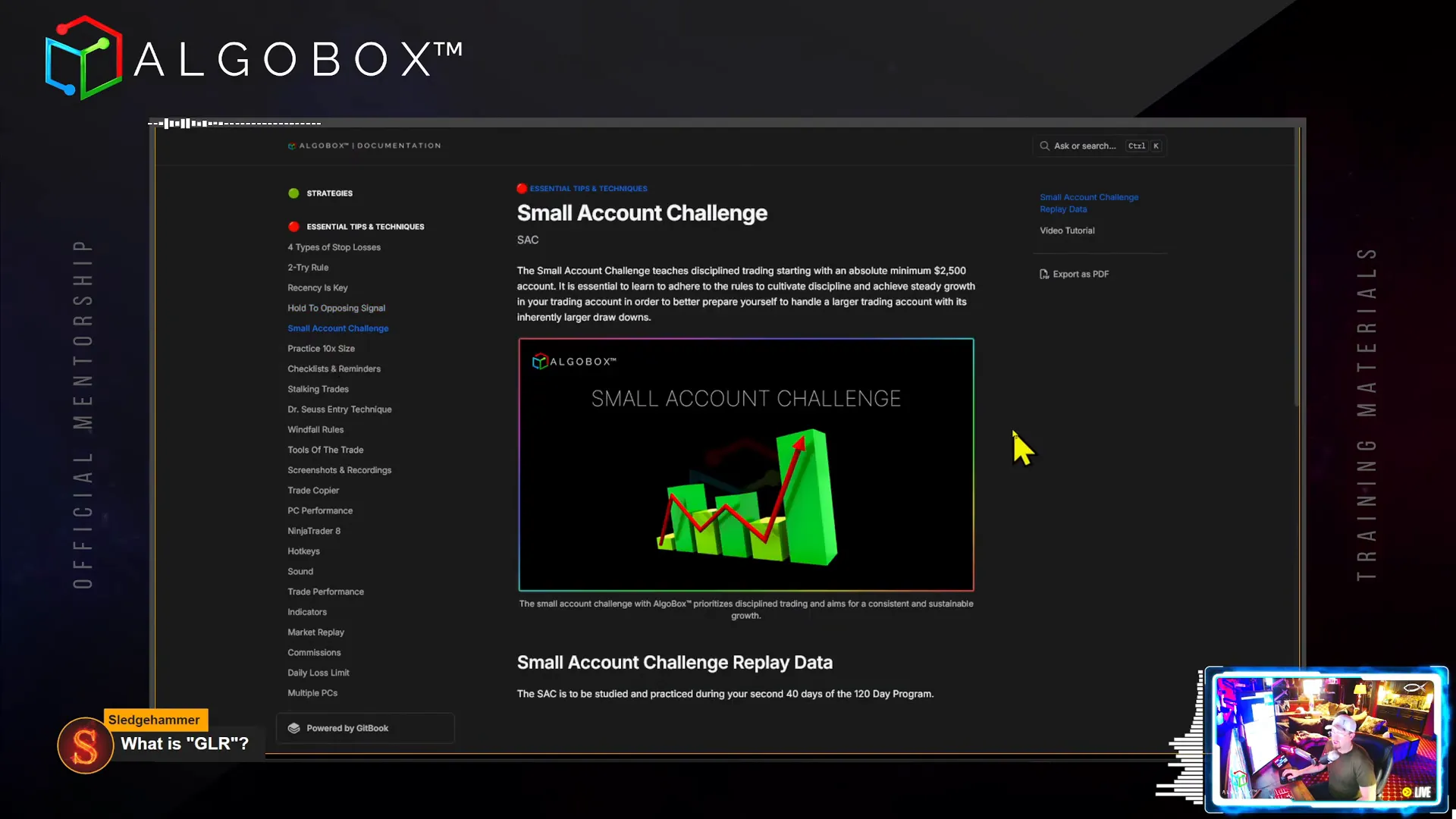Click the green Strategies section dot
The image size is (1456, 819).
[x=293, y=193]
